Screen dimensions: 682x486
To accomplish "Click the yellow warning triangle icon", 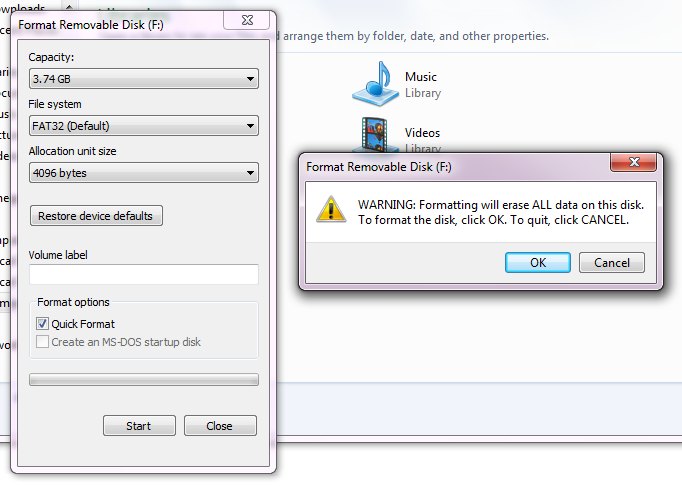I will 330,207.
